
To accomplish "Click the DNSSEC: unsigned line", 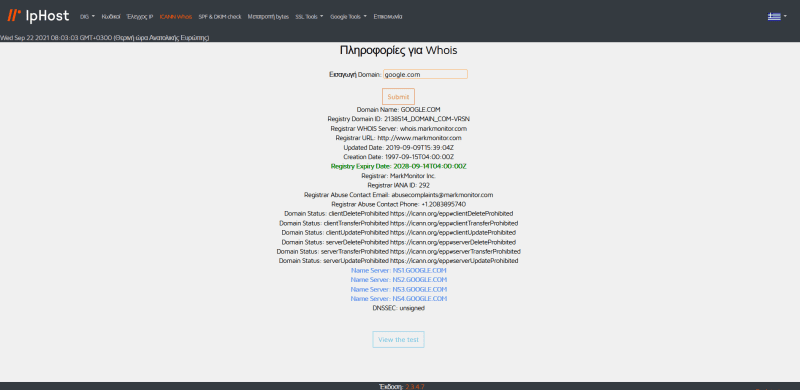I will tap(398, 308).
